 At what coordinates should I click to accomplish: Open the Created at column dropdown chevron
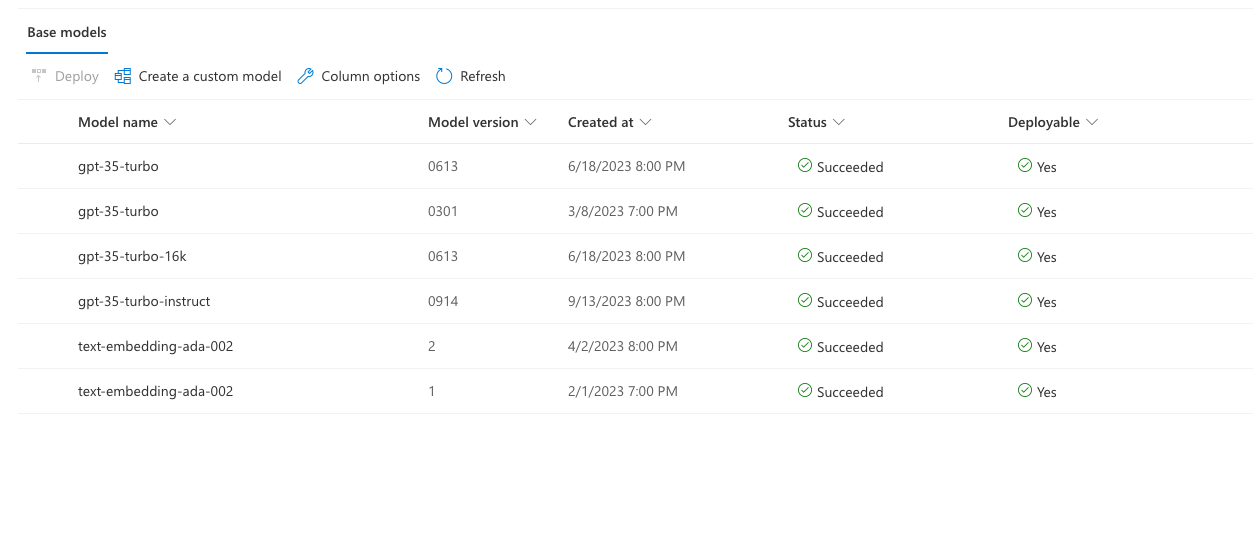(x=646, y=122)
